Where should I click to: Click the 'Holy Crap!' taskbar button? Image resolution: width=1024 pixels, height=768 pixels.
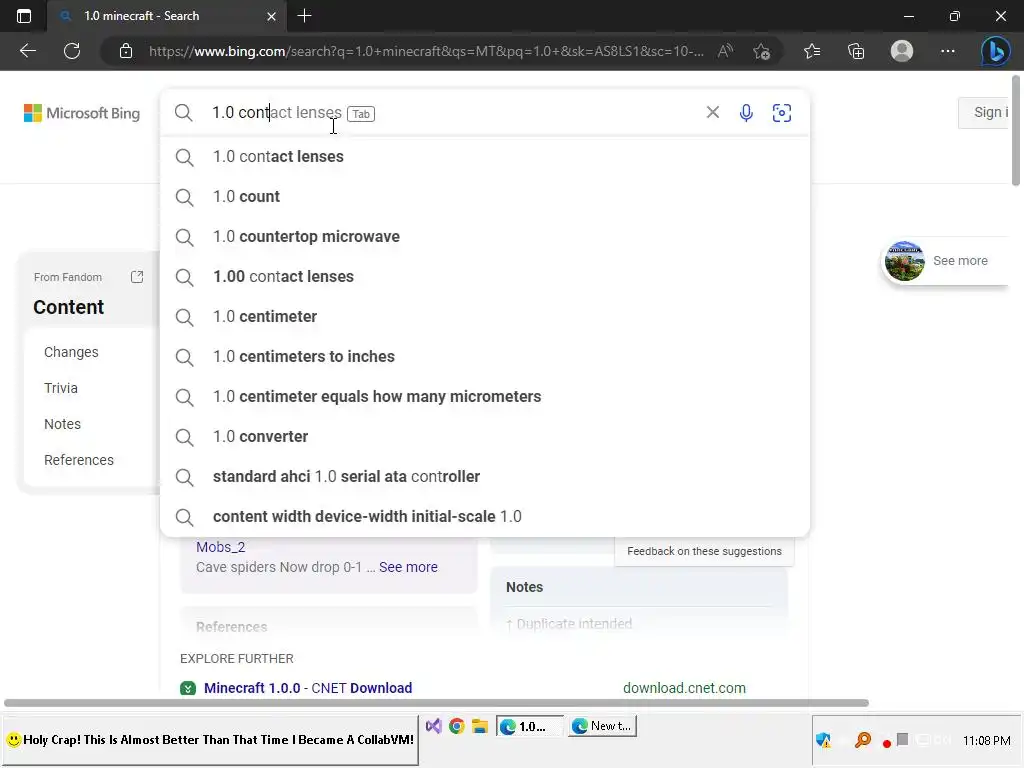click(x=210, y=740)
